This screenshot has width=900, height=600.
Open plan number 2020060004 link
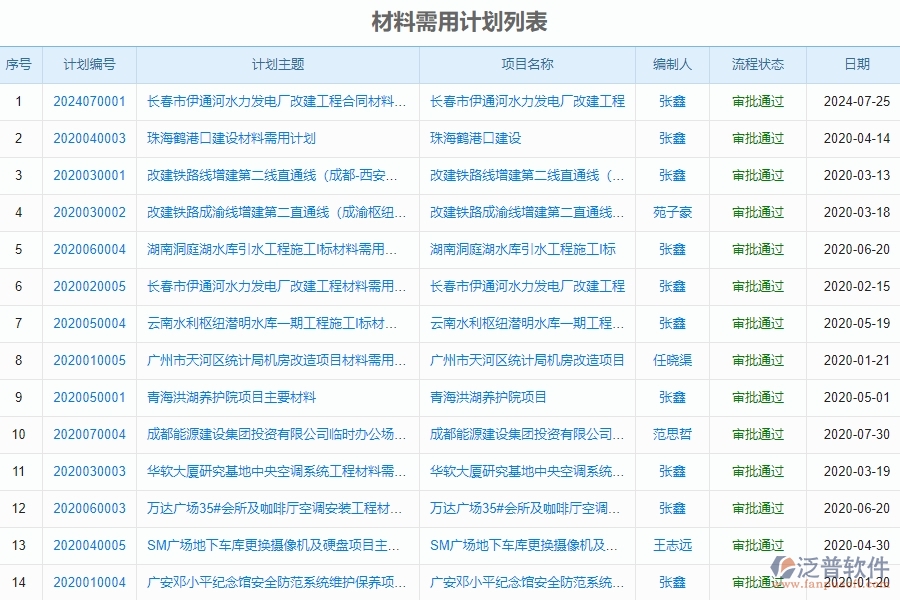click(x=88, y=250)
